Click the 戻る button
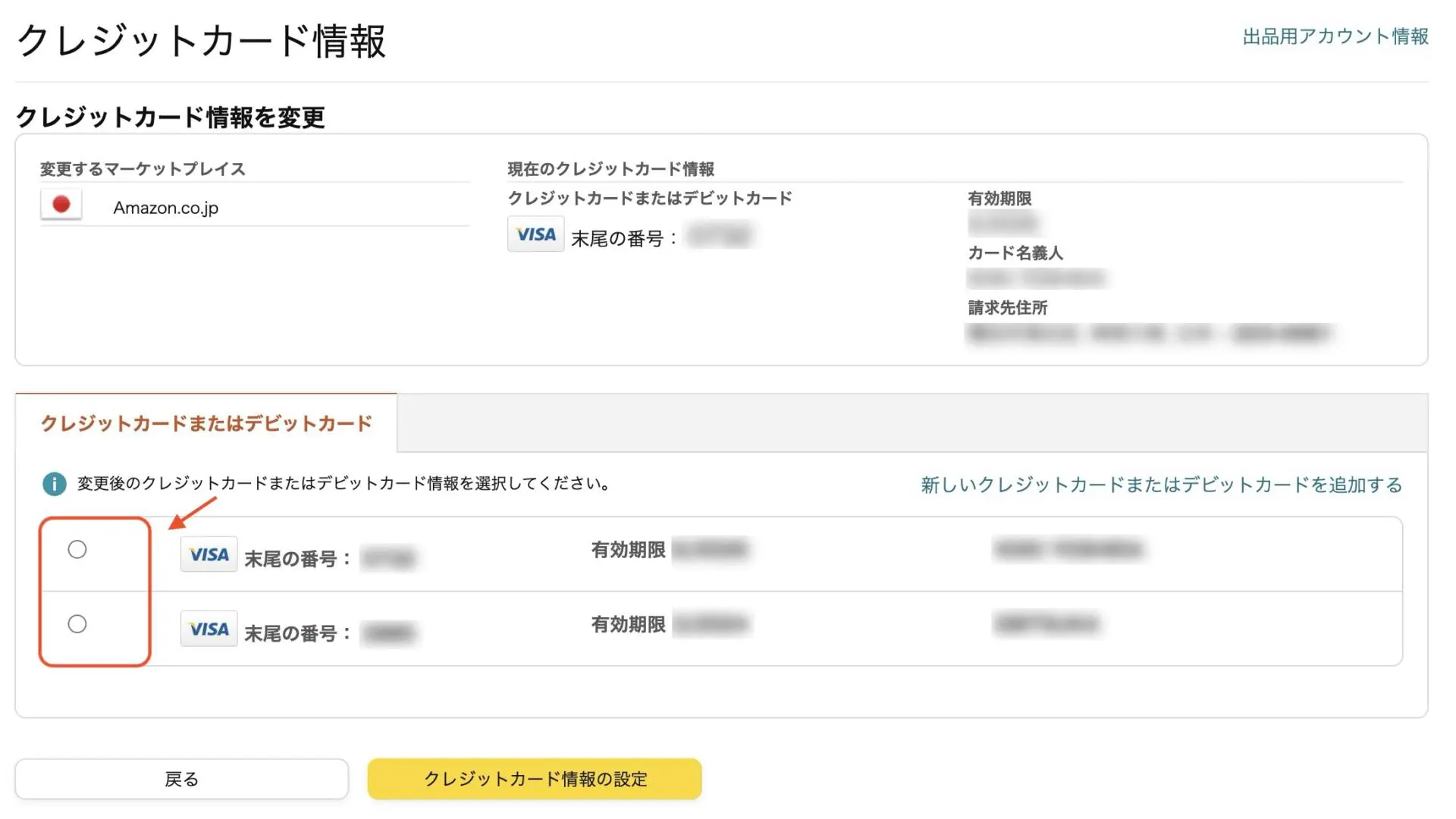 click(x=180, y=778)
